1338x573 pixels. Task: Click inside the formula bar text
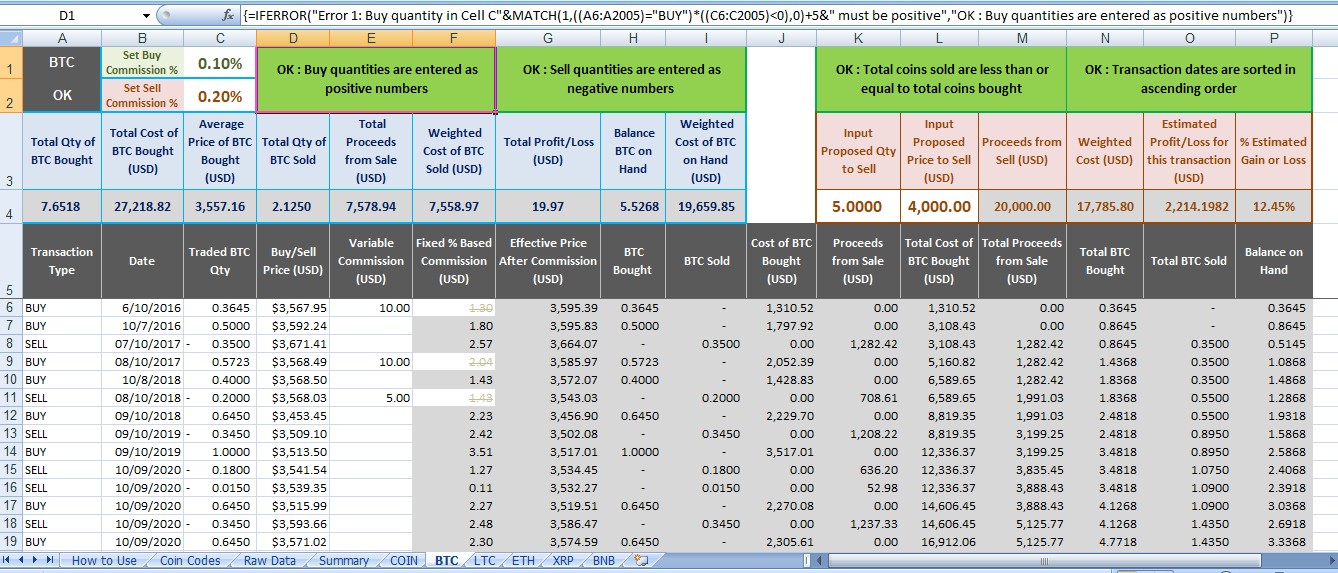767,16
